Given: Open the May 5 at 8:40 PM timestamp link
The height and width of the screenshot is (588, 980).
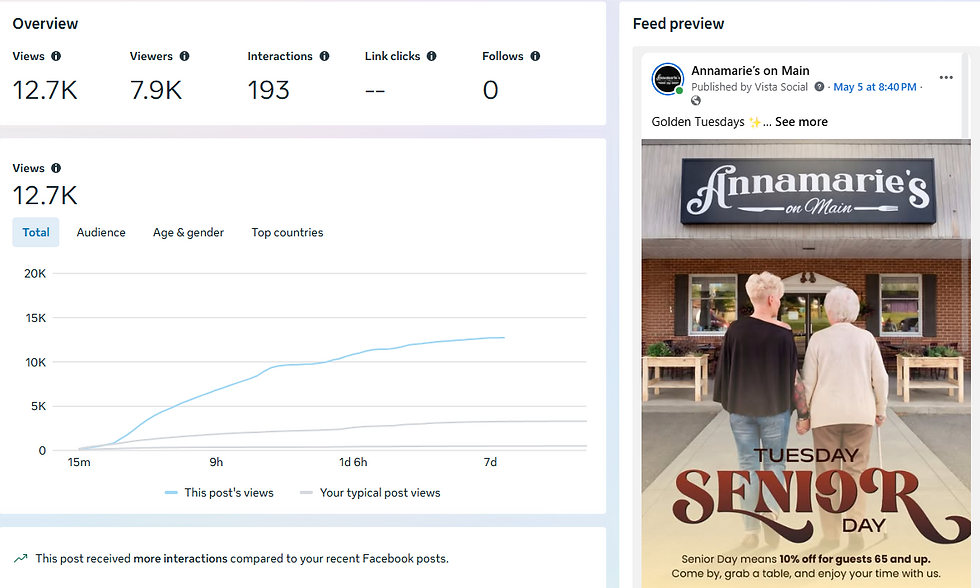Looking at the screenshot, I should point(875,87).
